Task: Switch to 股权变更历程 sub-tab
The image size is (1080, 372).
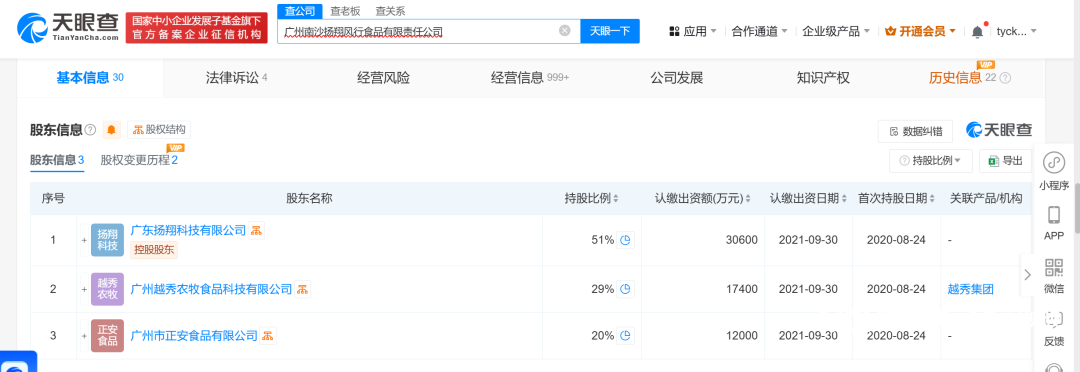Action: [x=139, y=161]
